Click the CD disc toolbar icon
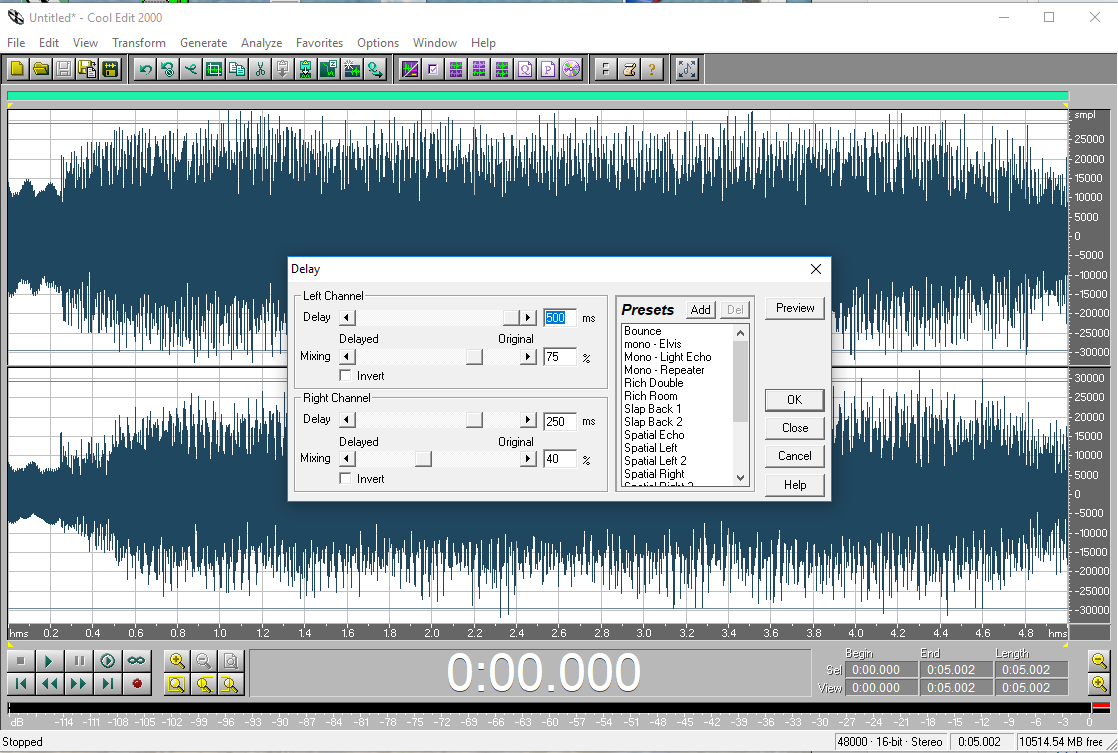Screen dimensions: 1118x753 pyautogui.click(x=571, y=69)
